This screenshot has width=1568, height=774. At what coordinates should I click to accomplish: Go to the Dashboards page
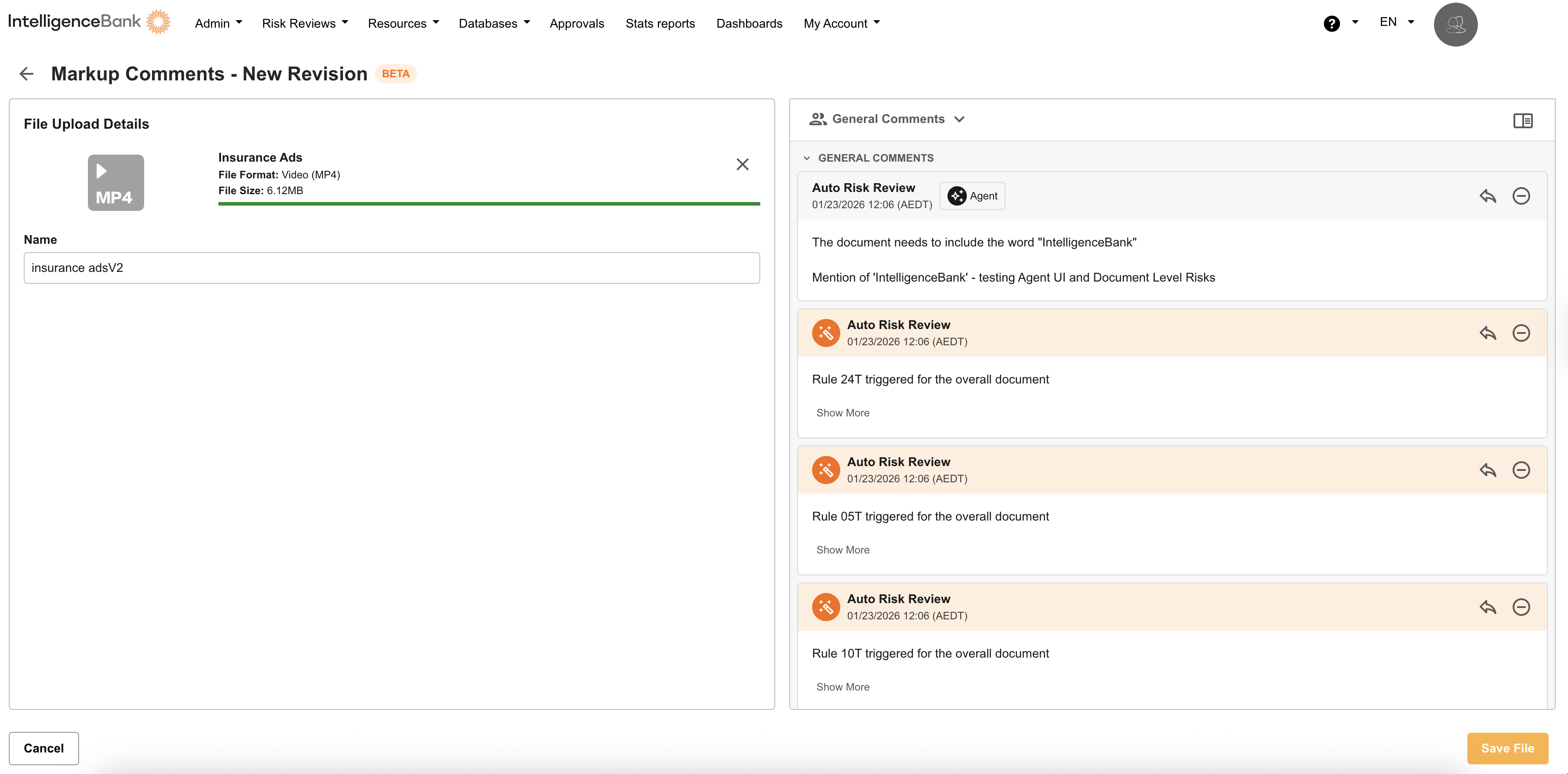[x=749, y=23]
